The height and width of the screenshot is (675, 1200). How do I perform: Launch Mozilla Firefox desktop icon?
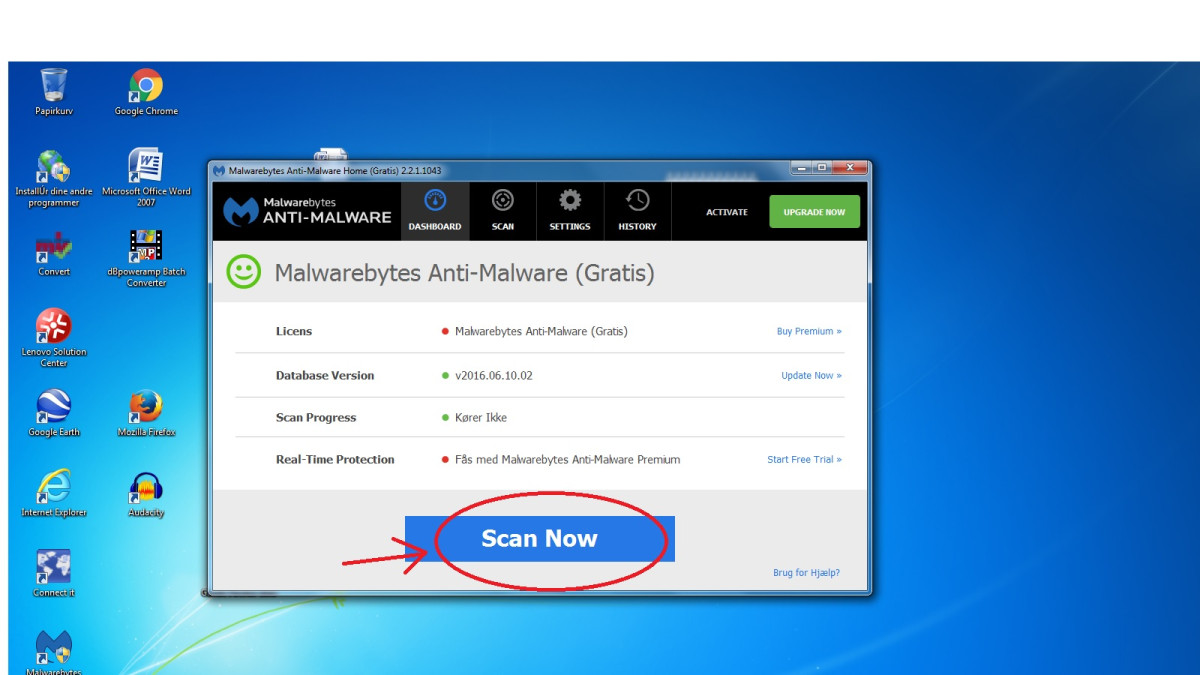tap(146, 413)
